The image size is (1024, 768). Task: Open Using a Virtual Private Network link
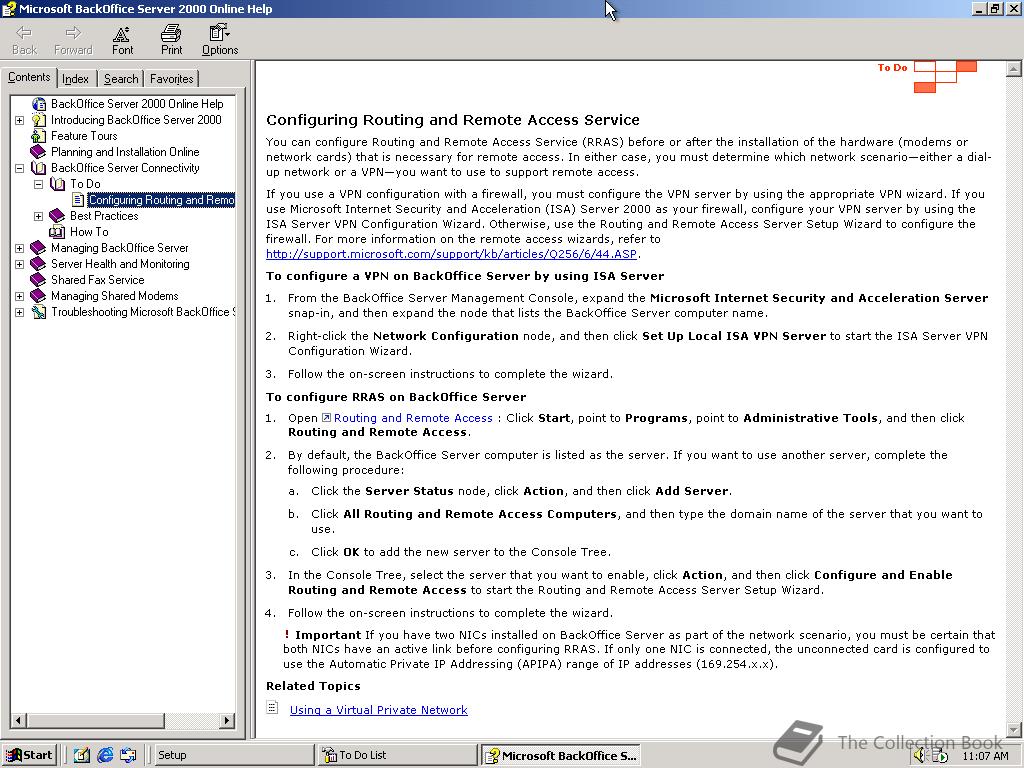click(379, 710)
